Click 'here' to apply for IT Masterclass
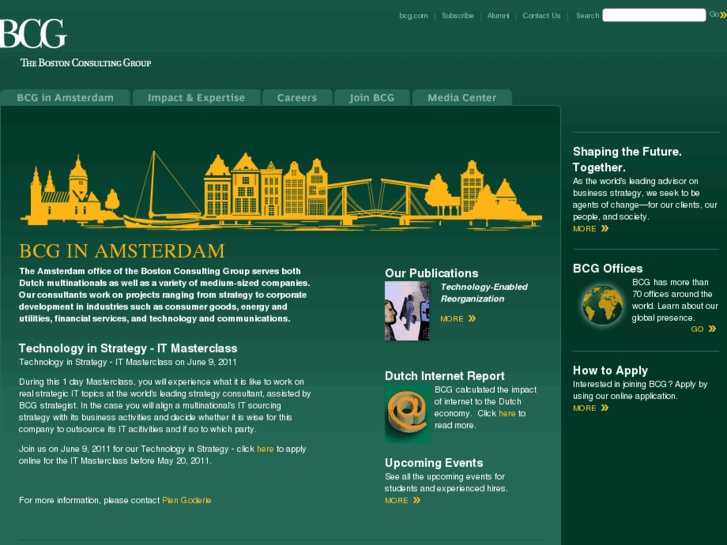This screenshot has height=545, width=727. pyautogui.click(x=265, y=449)
